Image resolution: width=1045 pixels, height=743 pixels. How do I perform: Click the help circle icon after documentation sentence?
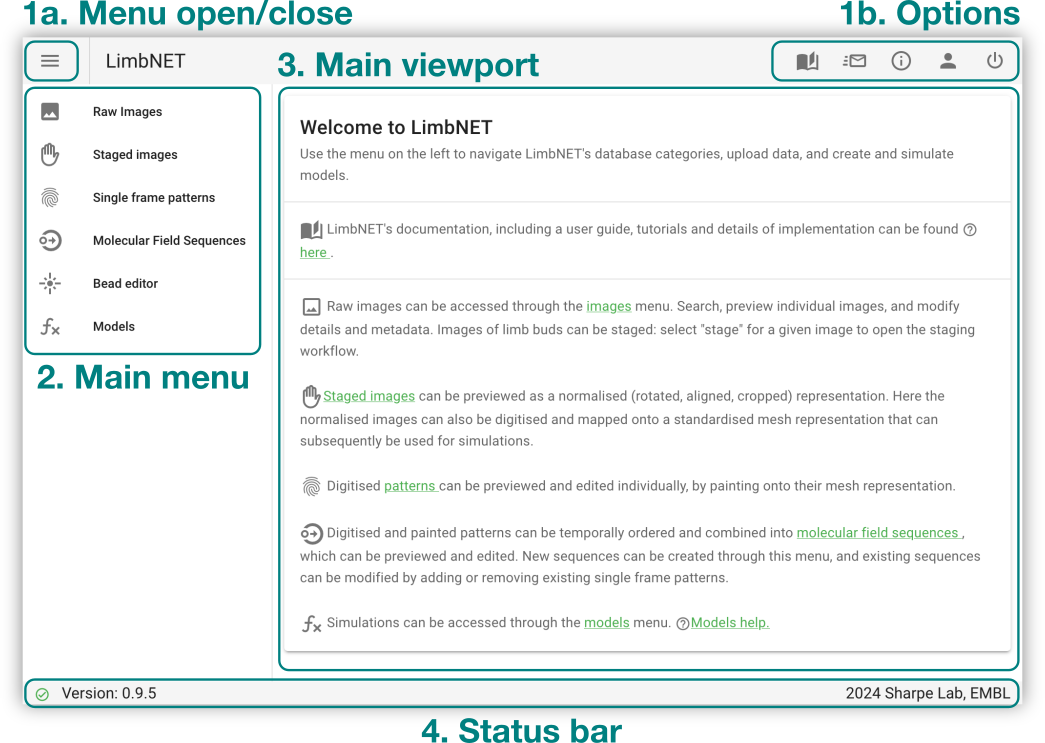970,230
